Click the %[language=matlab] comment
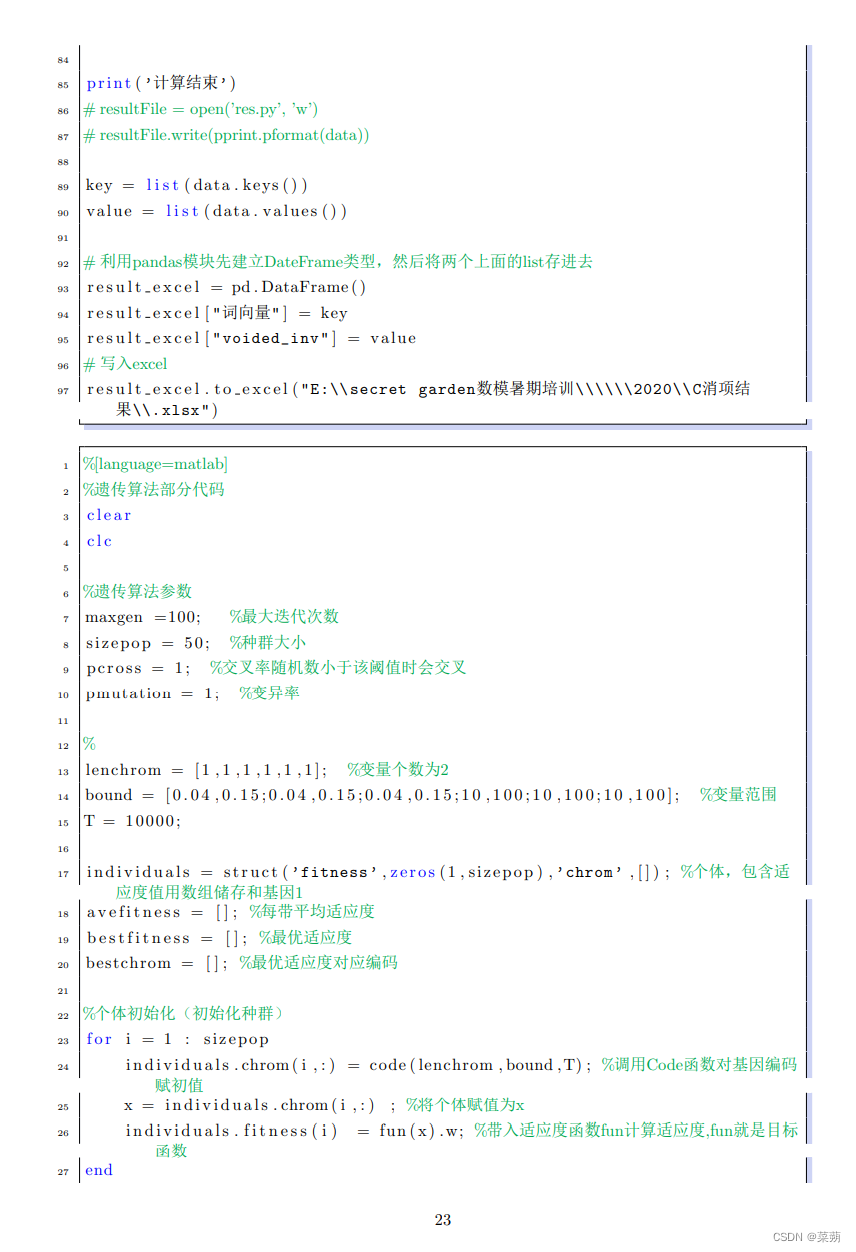The width and height of the screenshot is (856, 1252). [x=156, y=464]
